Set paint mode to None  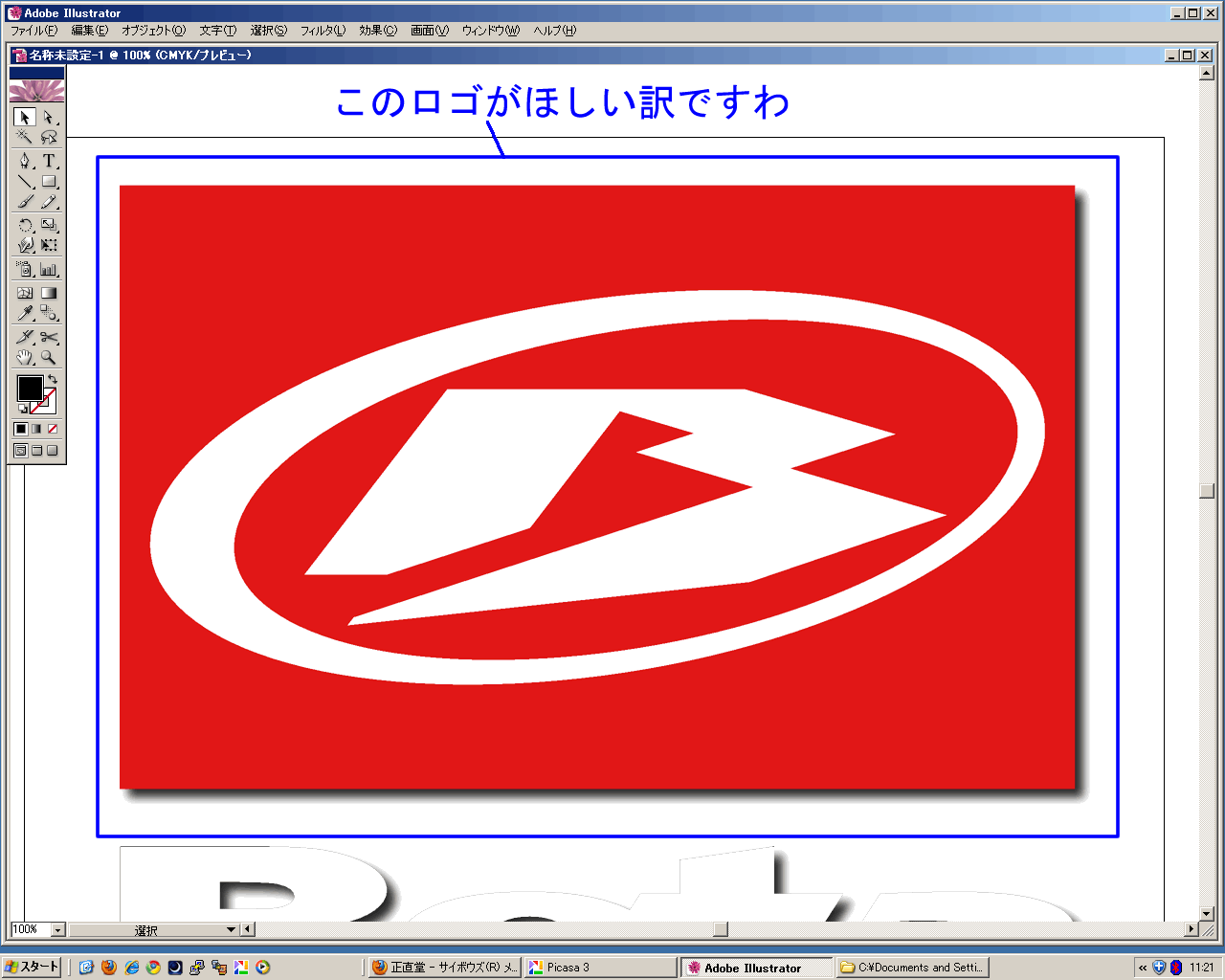[53, 429]
